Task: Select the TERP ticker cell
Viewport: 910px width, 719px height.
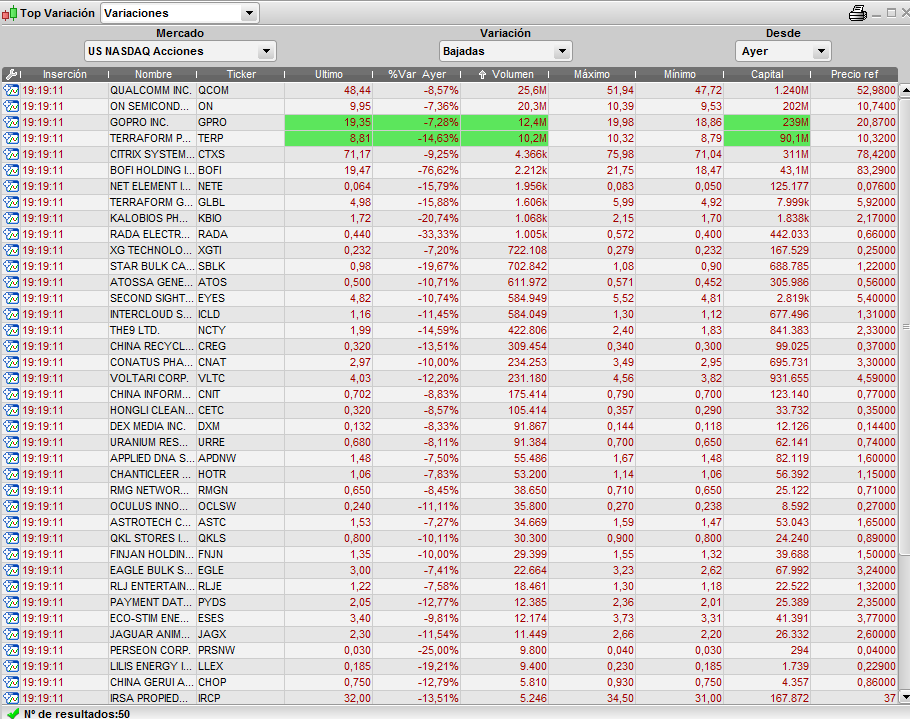Action: [x=240, y=138]
